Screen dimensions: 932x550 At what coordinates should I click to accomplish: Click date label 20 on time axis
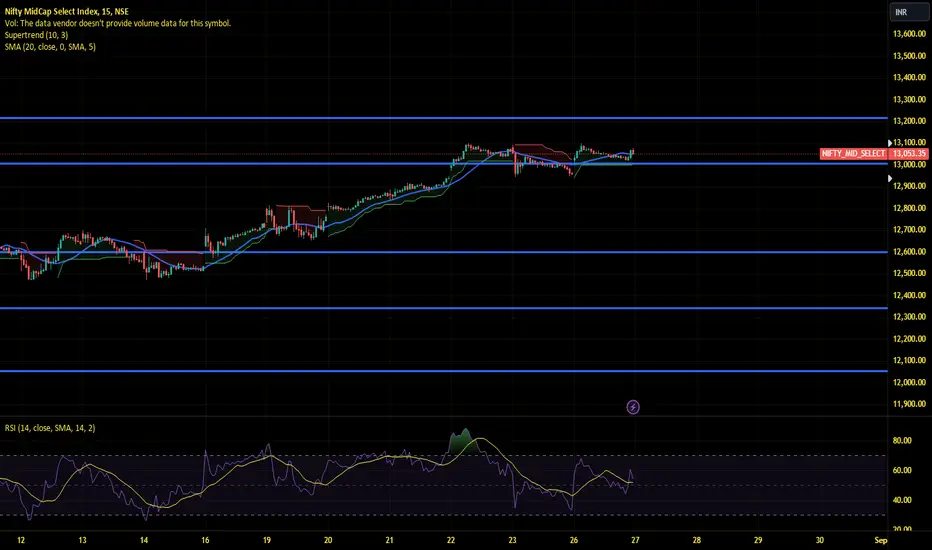click(x=328, y=540)
